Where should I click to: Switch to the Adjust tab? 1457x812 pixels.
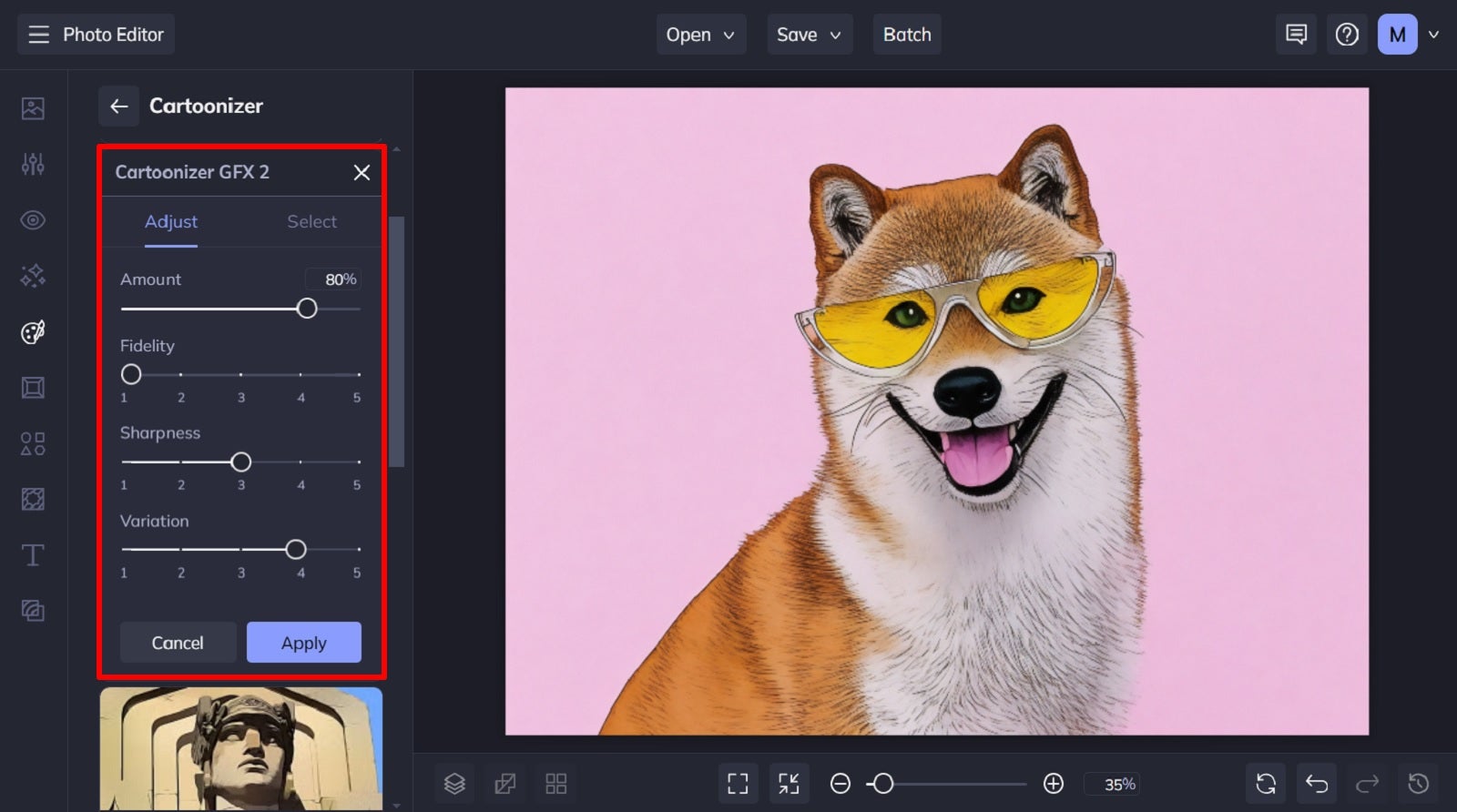click(x=171, y=222)
